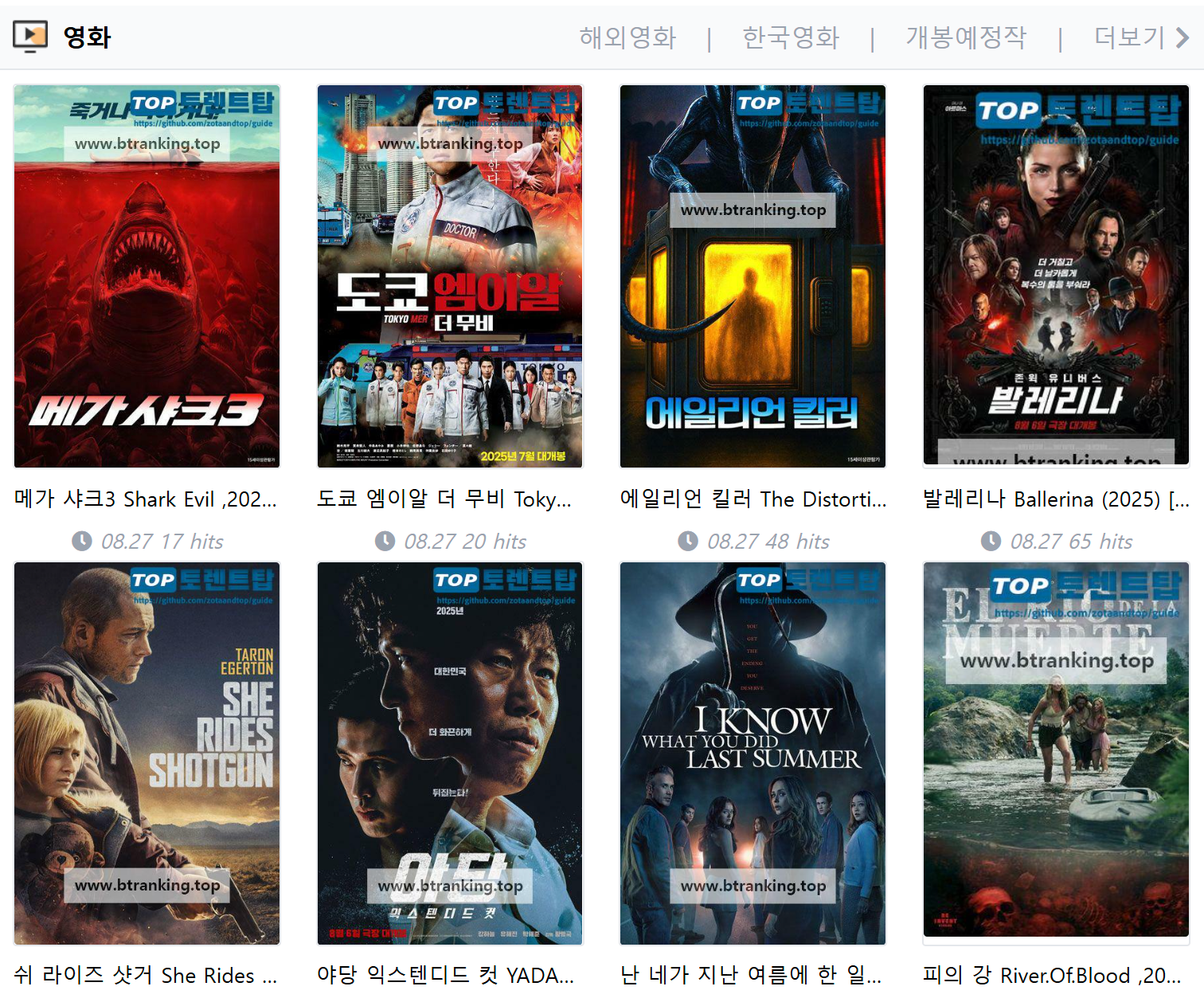
Task: Click the 영화 section heading
Action: 87,37
